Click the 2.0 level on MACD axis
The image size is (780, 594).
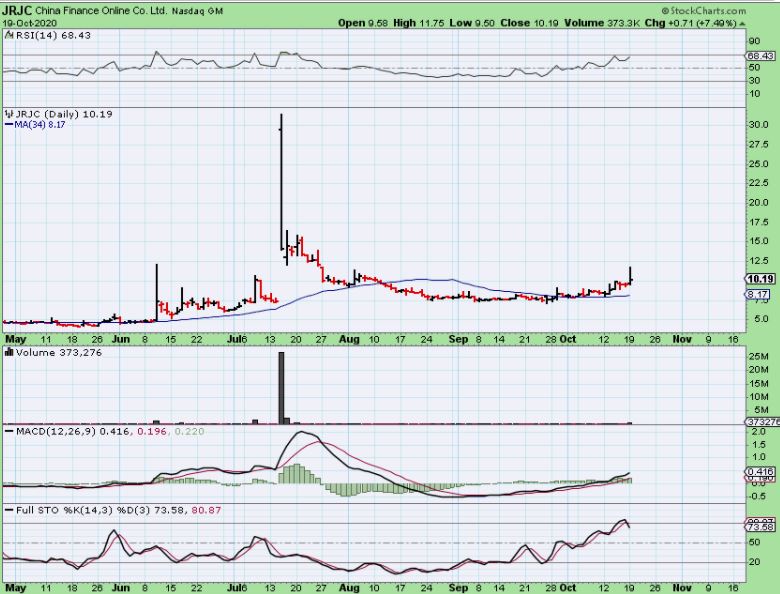[x=758, y=432]
